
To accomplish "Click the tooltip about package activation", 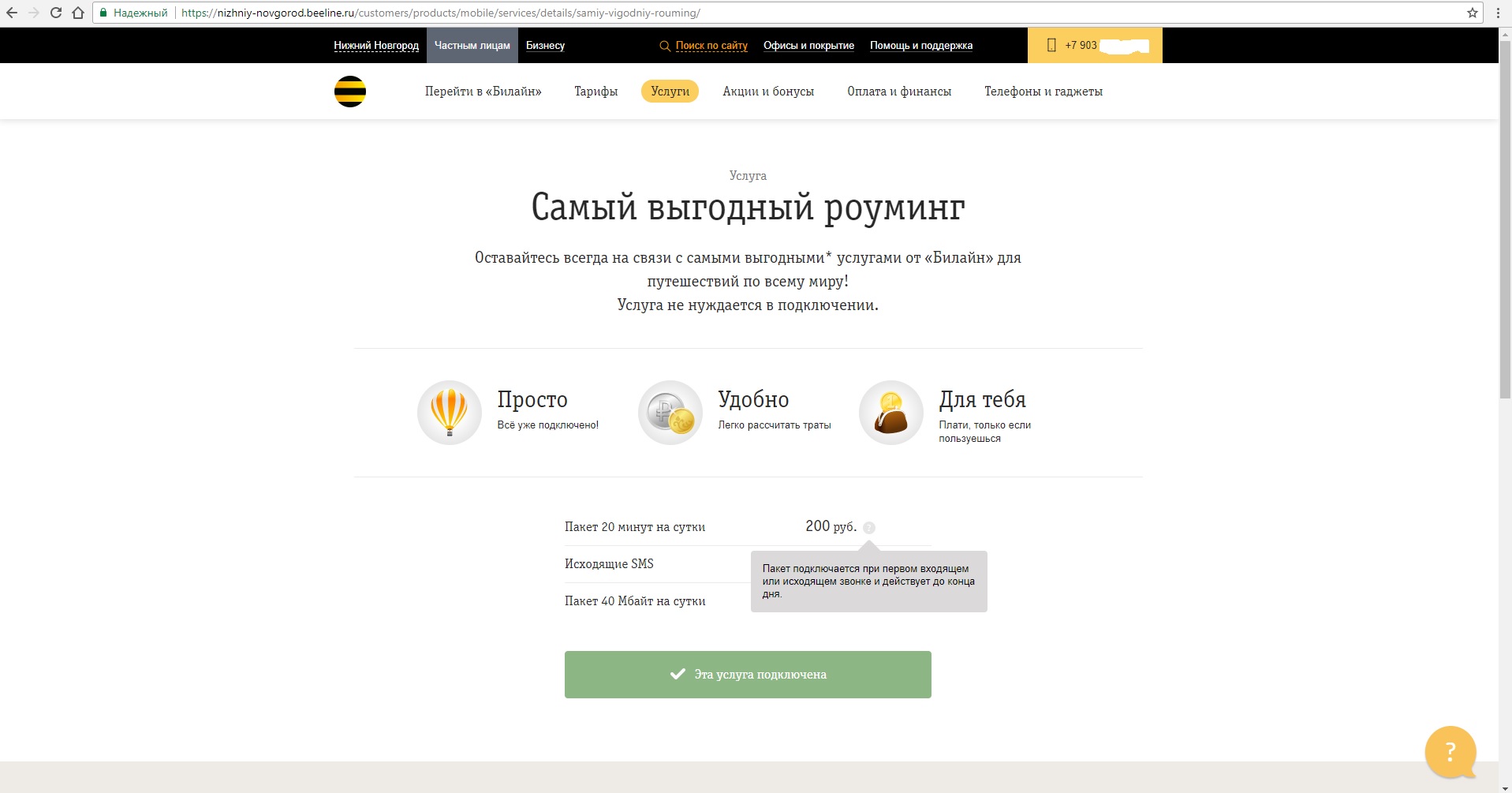I will 869,582.
